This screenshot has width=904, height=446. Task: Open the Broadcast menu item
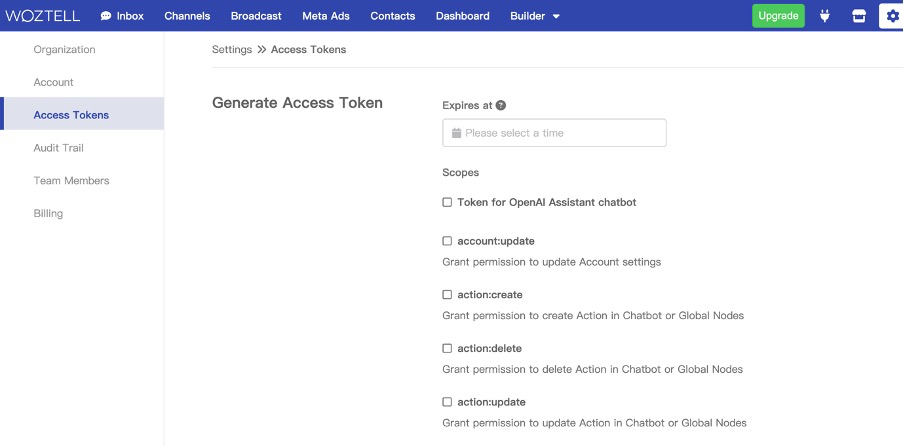coord(256,16)
